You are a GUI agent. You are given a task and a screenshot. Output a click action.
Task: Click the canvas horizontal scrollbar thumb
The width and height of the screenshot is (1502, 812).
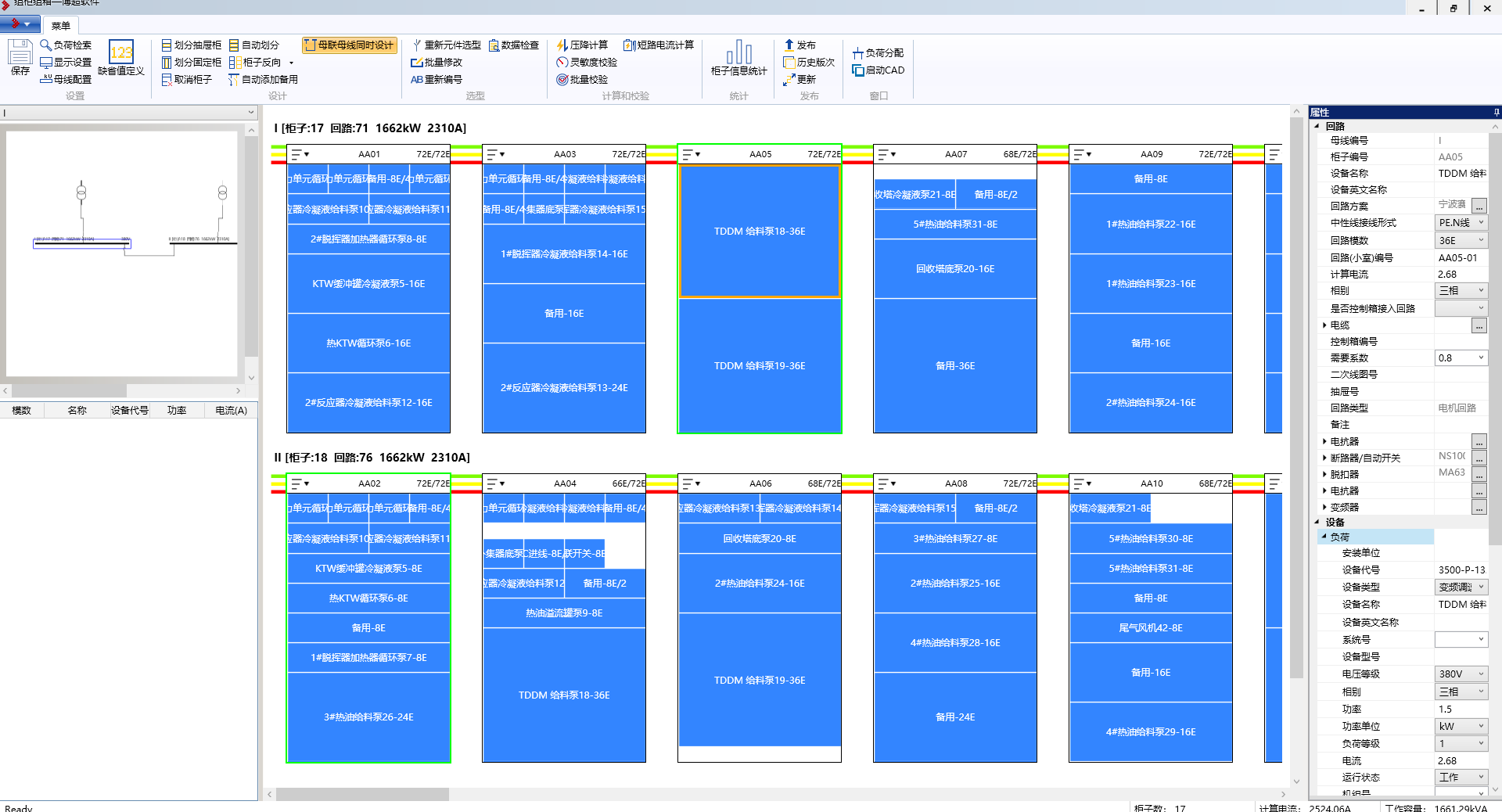362,794
